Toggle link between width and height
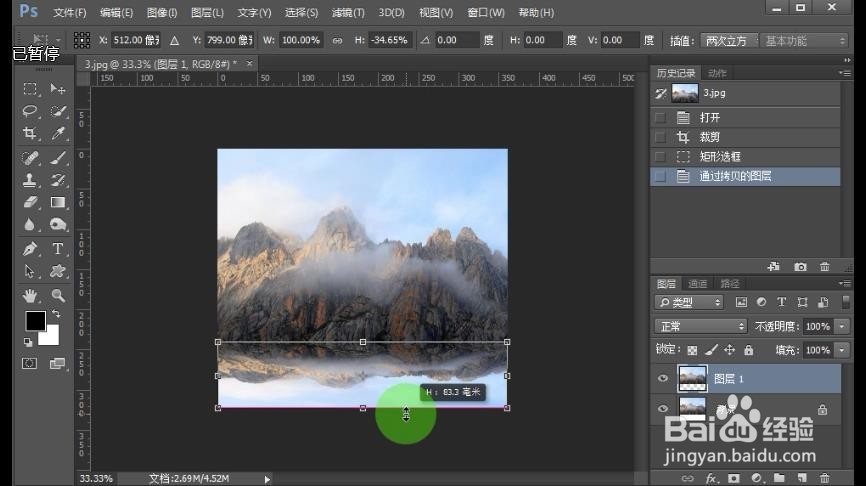Screen dimensions: 866x486 click(337, 40)
